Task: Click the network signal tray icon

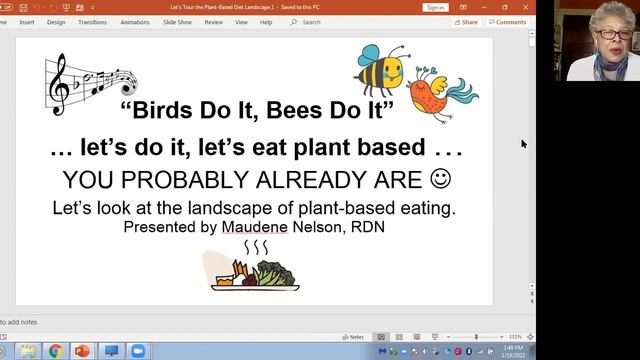Action: [480, 351]
